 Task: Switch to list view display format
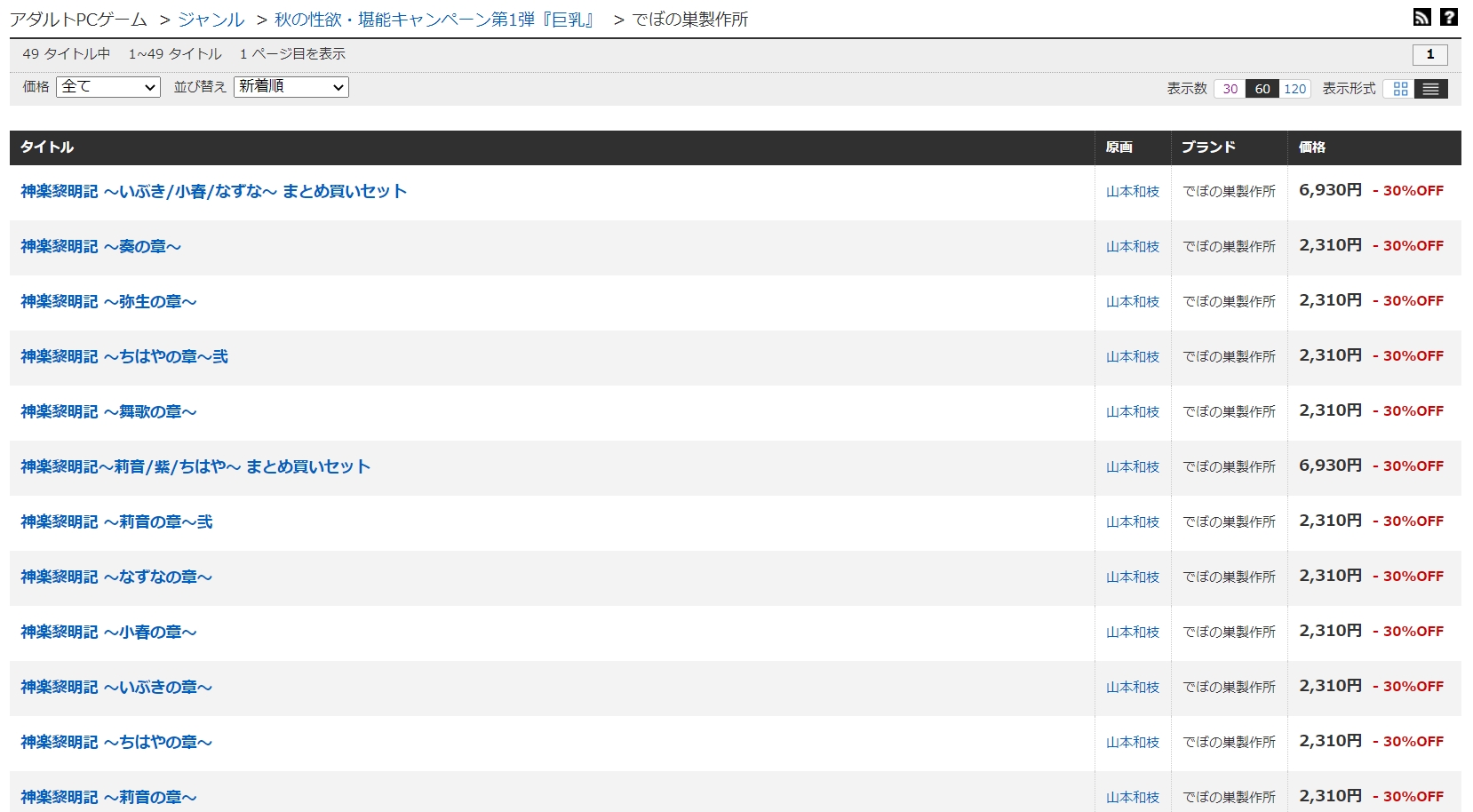pos(1430,89)
